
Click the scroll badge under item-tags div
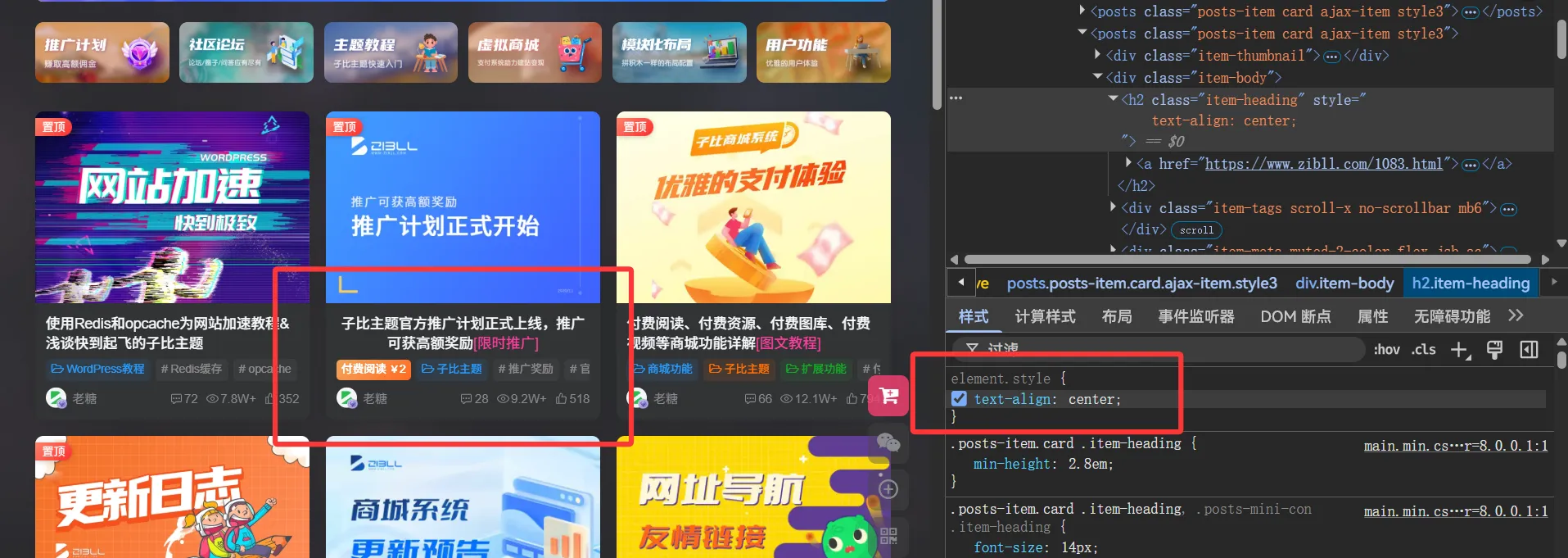pos(1196,230)
